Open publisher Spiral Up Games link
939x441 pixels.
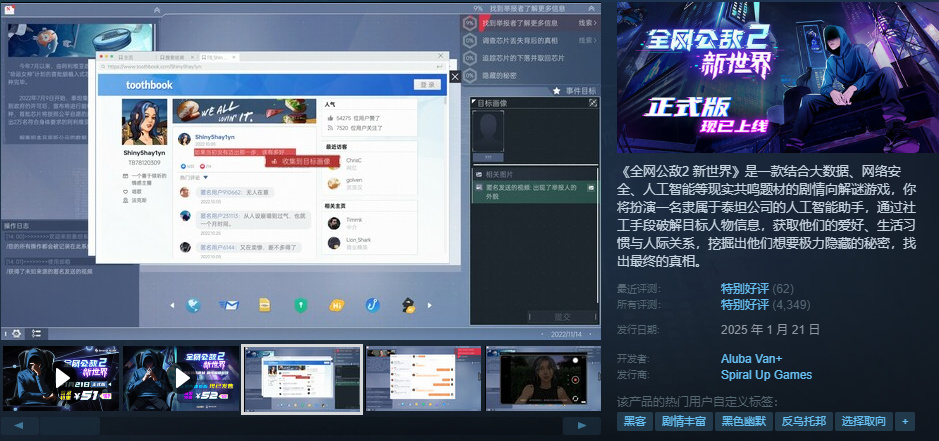[767, 375]
